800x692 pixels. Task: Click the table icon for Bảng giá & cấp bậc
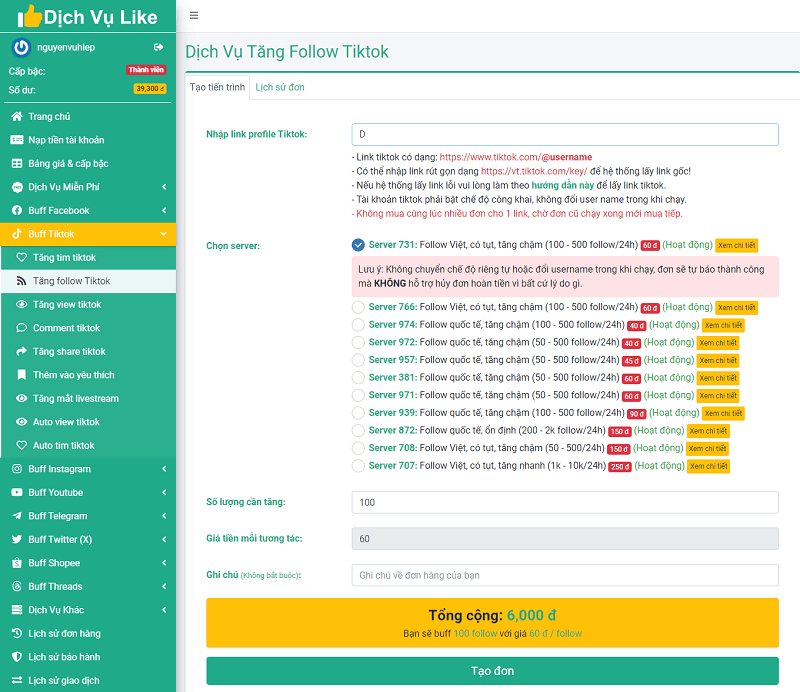pos(17,163)
